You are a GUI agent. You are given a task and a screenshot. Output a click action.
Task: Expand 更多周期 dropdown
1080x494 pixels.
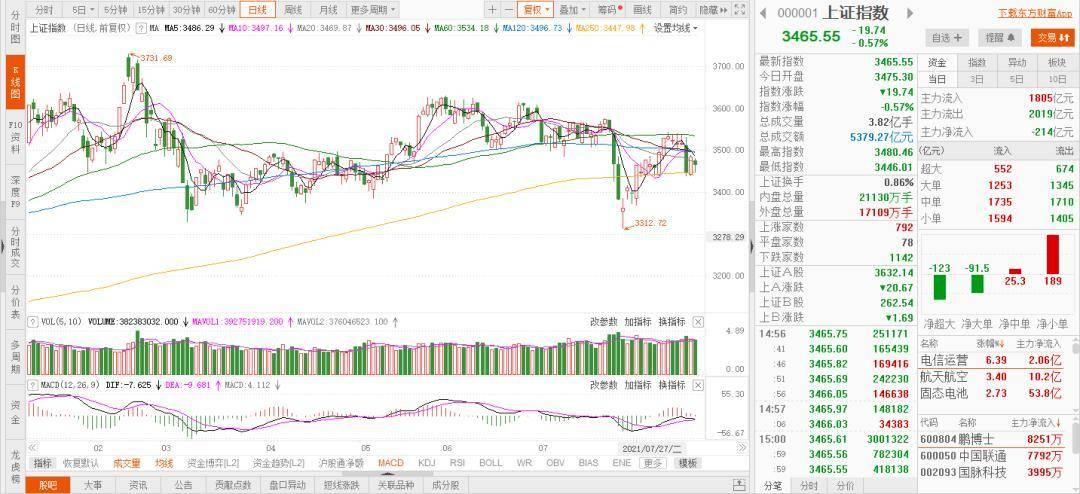pos(373,10)
